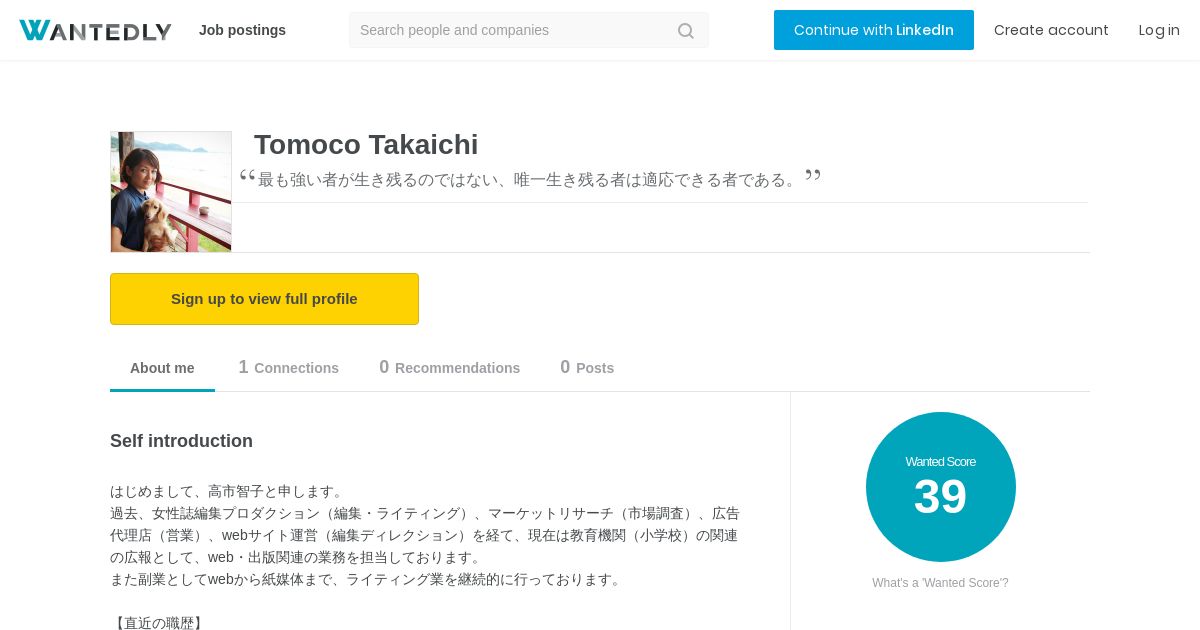Viewport: 1200px width, 630px height.
Task: Click the opening quotation mark icon
Action: (x=247, y=176)
